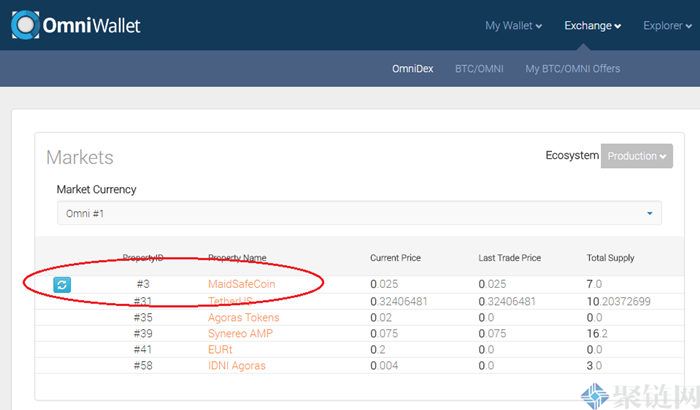Open the My Wallet dropdown menu
700x410 pixels.
click(x=513, y=25)
